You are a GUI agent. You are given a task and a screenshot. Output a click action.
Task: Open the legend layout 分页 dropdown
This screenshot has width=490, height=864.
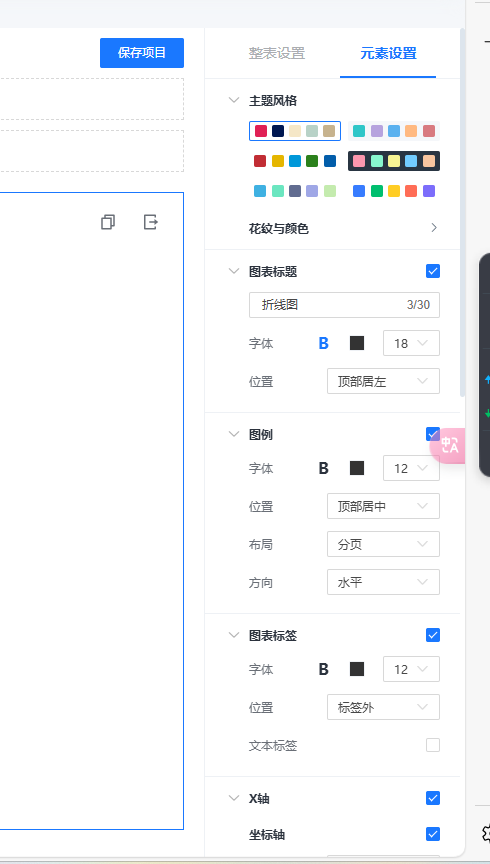(x=384, y=544)
